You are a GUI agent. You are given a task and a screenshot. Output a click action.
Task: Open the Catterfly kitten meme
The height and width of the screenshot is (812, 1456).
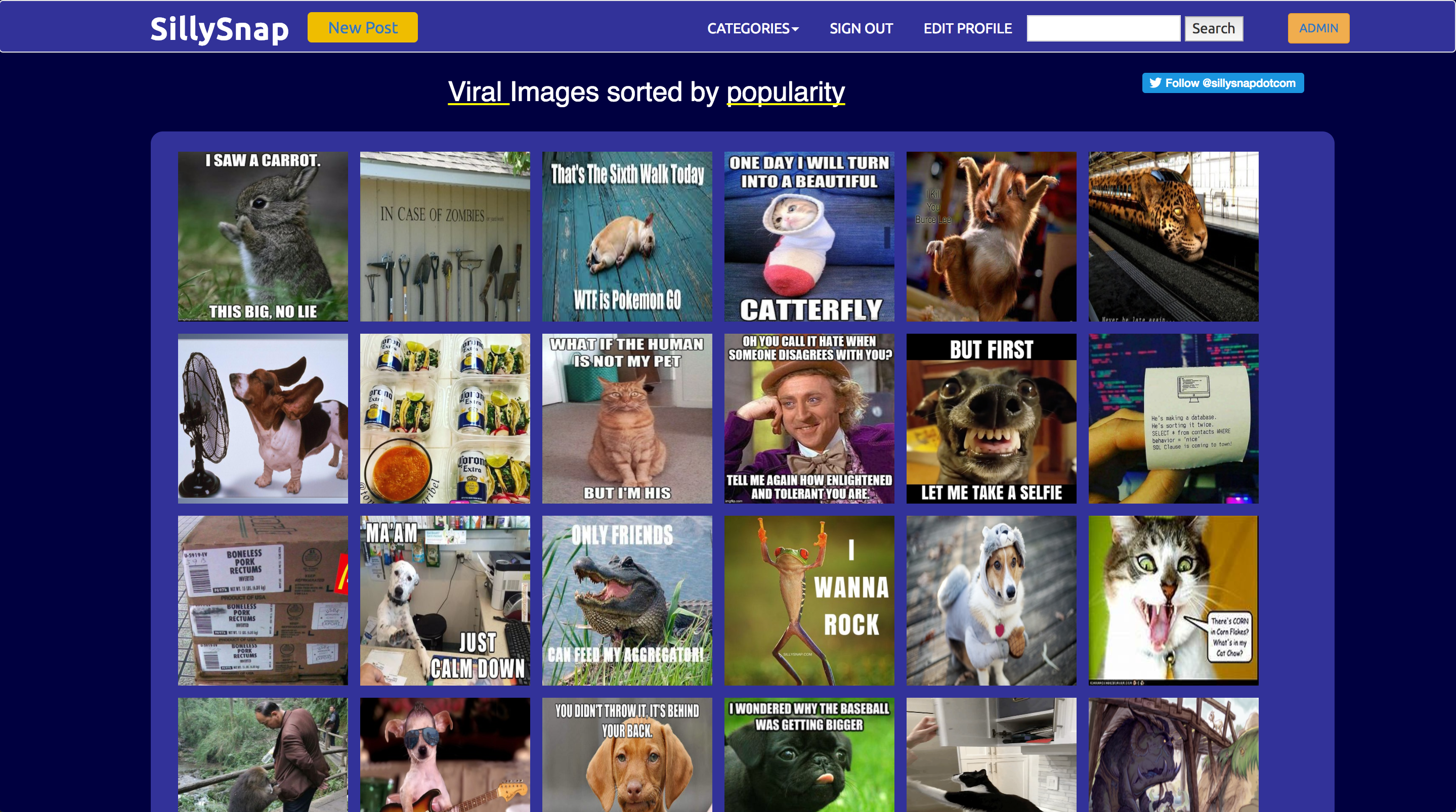click(x=809, y=236)
